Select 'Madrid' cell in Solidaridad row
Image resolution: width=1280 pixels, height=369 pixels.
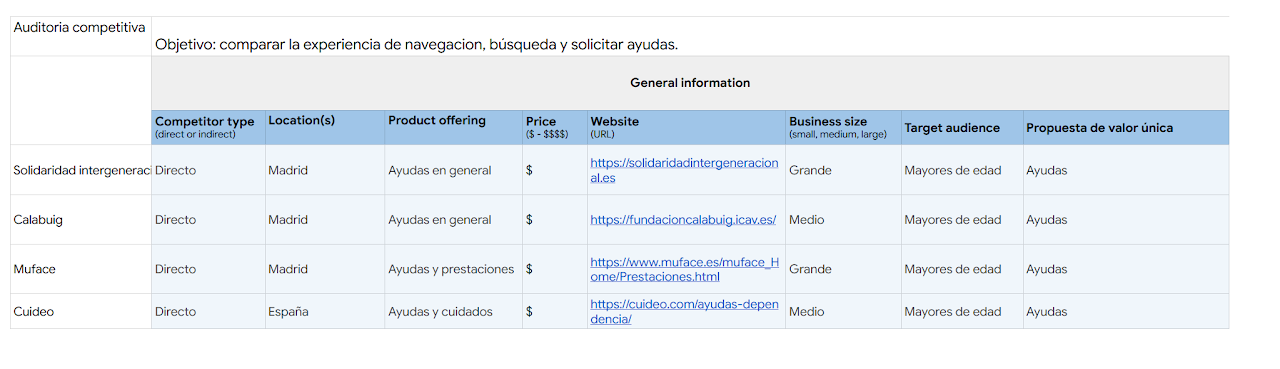pos(325,170)
